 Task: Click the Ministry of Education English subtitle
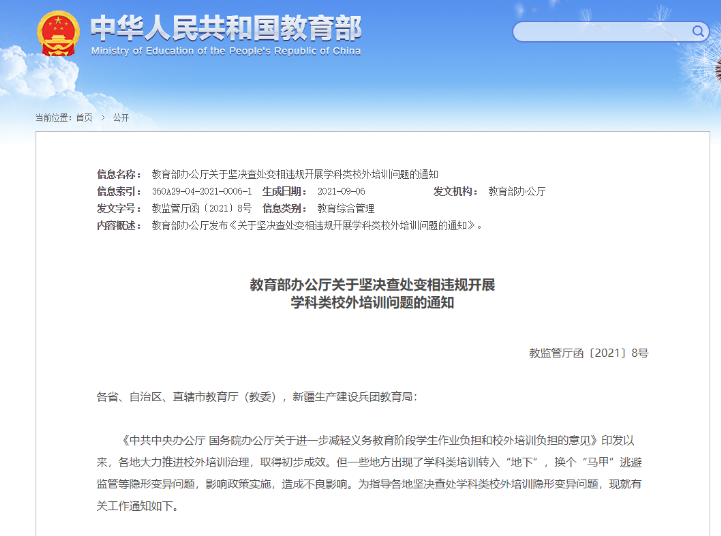[x=226, y=51]
